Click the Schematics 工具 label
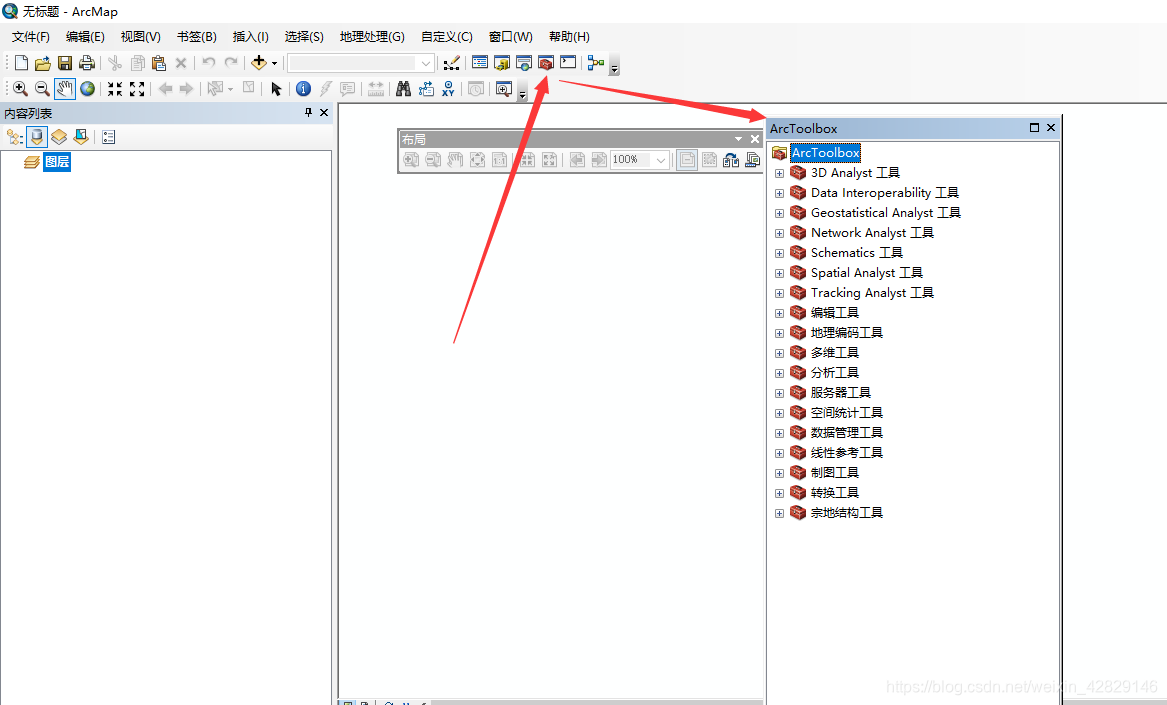This screenshot has height=705, width=1167. coord(857,253)
